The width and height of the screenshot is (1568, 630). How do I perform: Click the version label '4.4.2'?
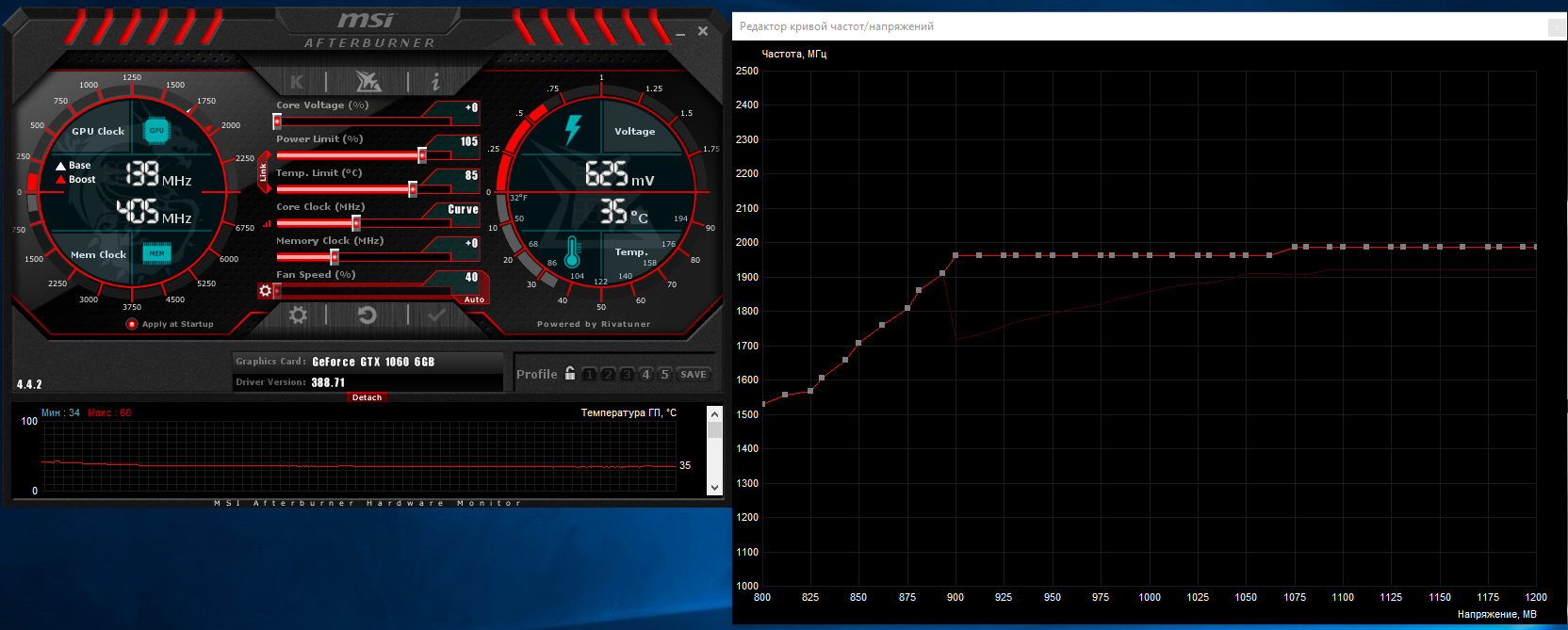[x=29, y=384]
